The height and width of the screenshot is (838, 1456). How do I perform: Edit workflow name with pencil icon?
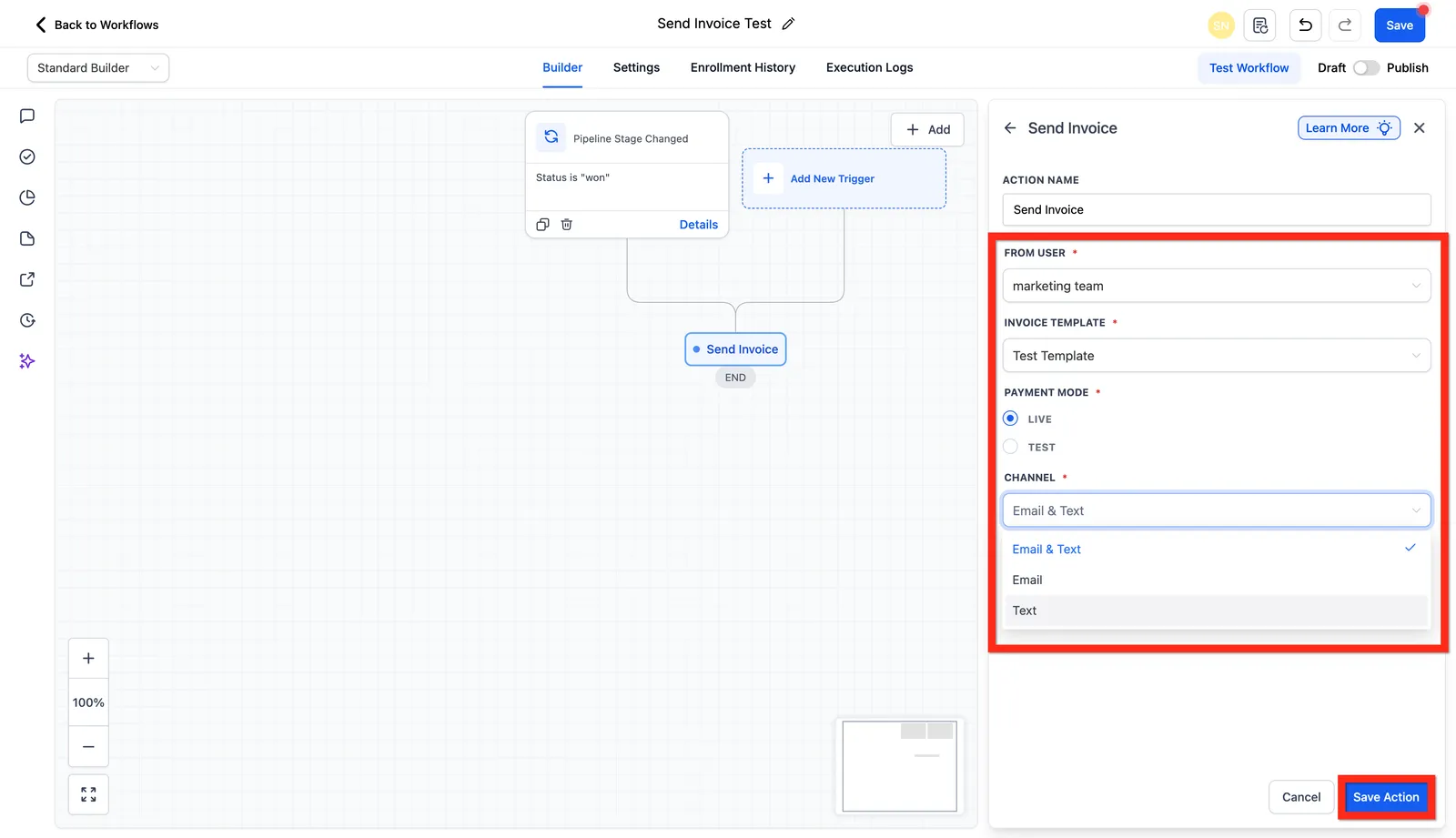[788, 24]
